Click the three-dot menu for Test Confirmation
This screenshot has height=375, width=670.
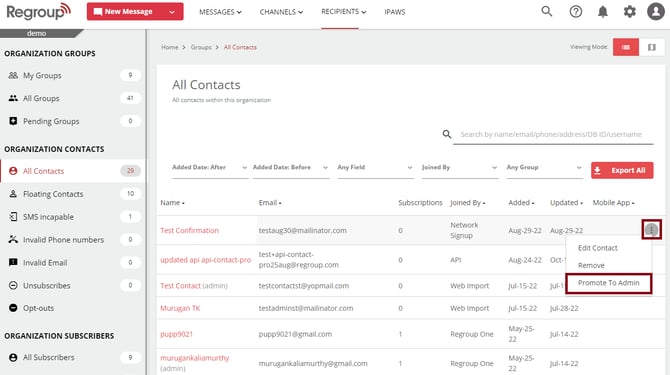click(651, 230)
